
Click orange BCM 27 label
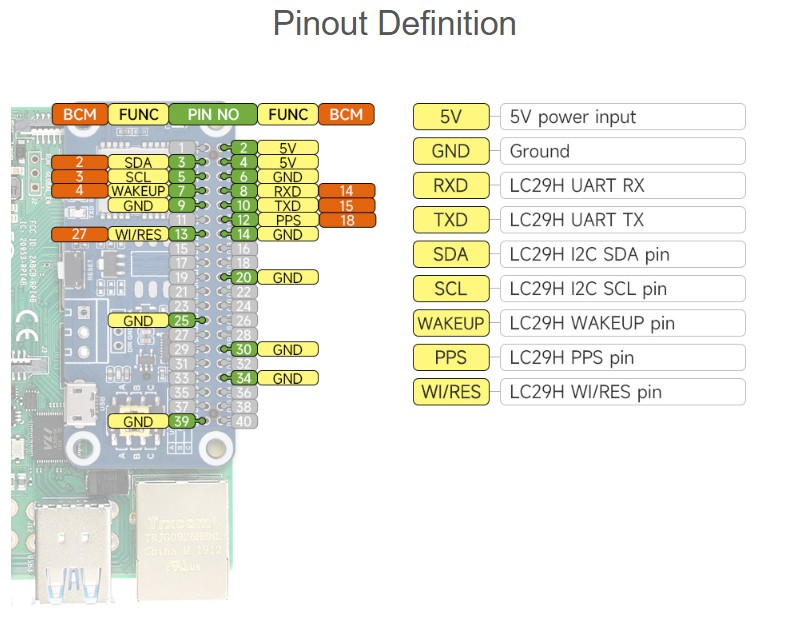click(x=80, y=234)
